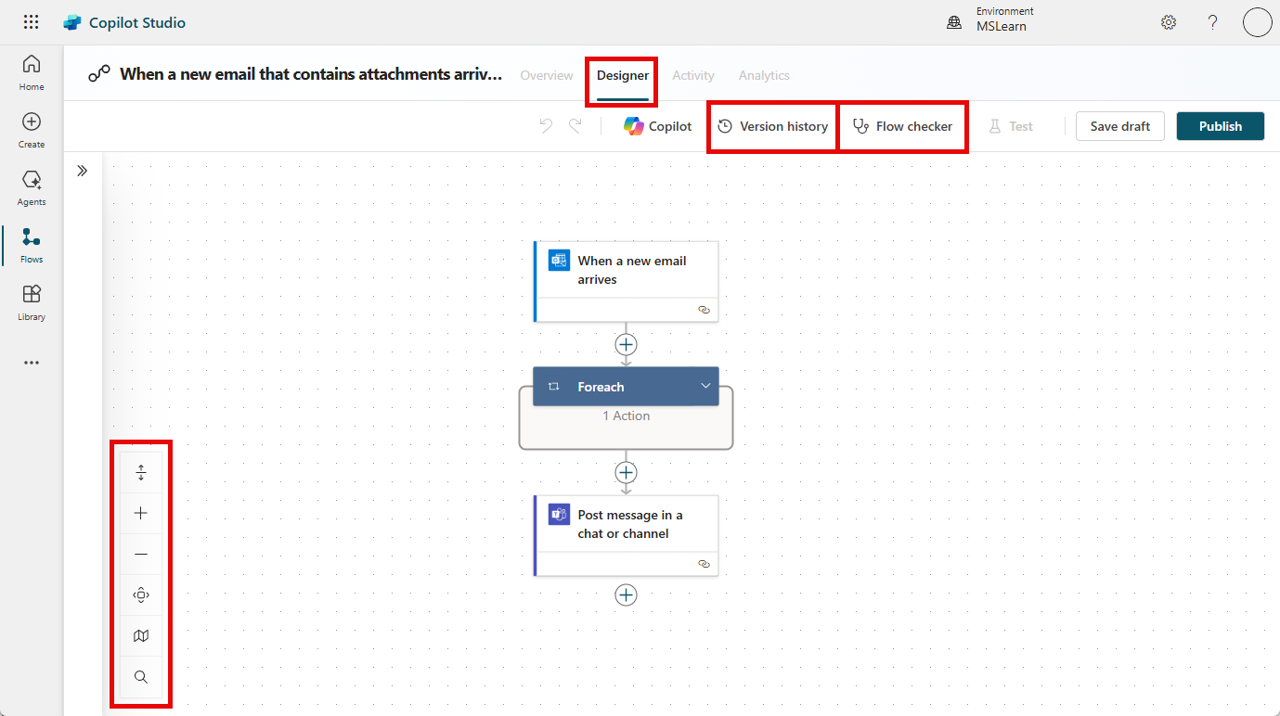
Task: Click the flow title text
Action: [x=311, y=74]
